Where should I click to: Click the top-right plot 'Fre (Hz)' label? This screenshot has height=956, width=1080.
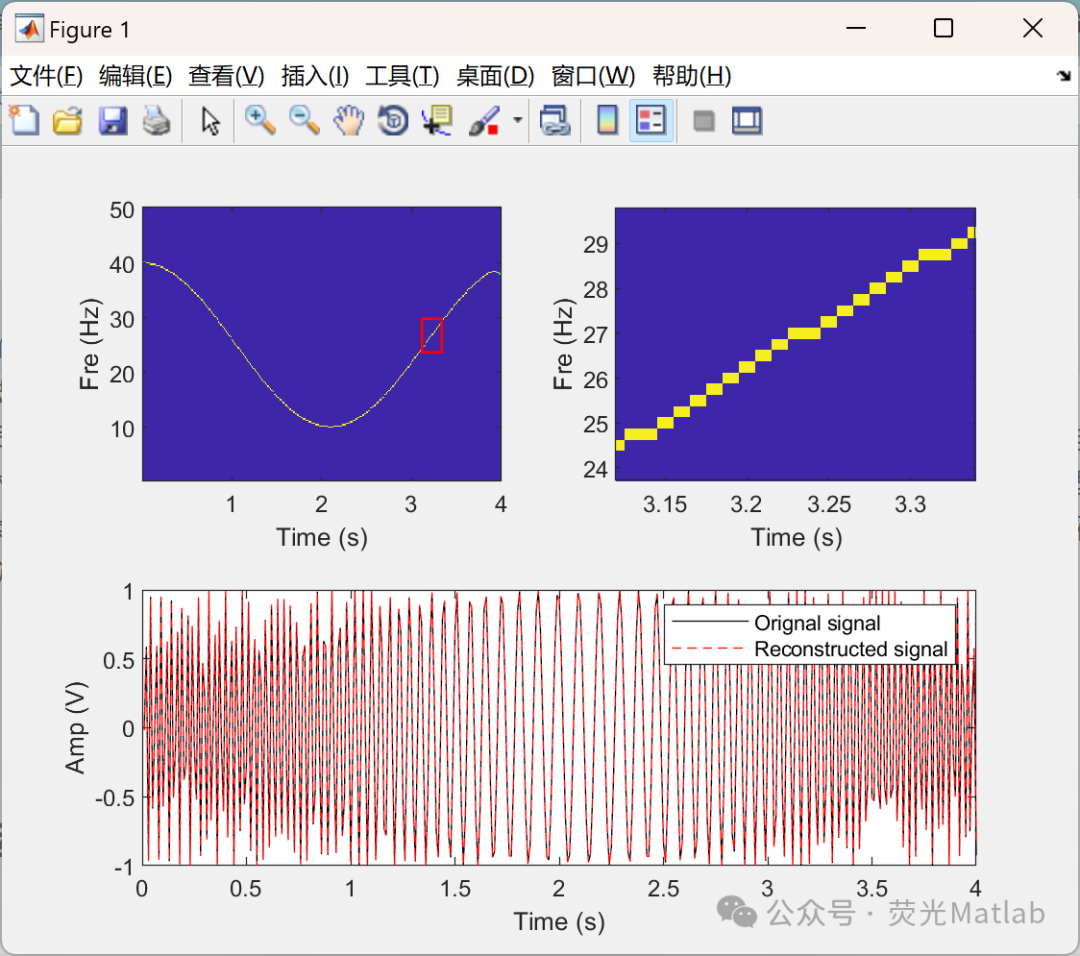pyautogui.click(x=563, y=344)
